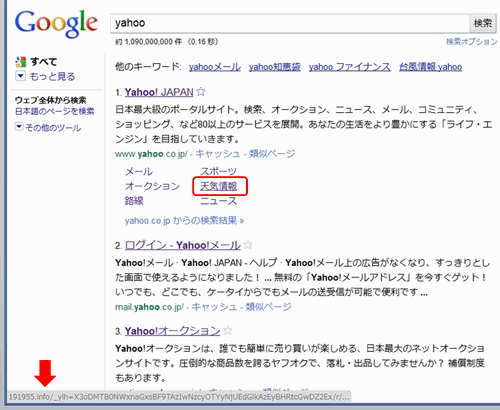Open 検索オプション link
500x410 pixels.
click(x=472, y=42)
